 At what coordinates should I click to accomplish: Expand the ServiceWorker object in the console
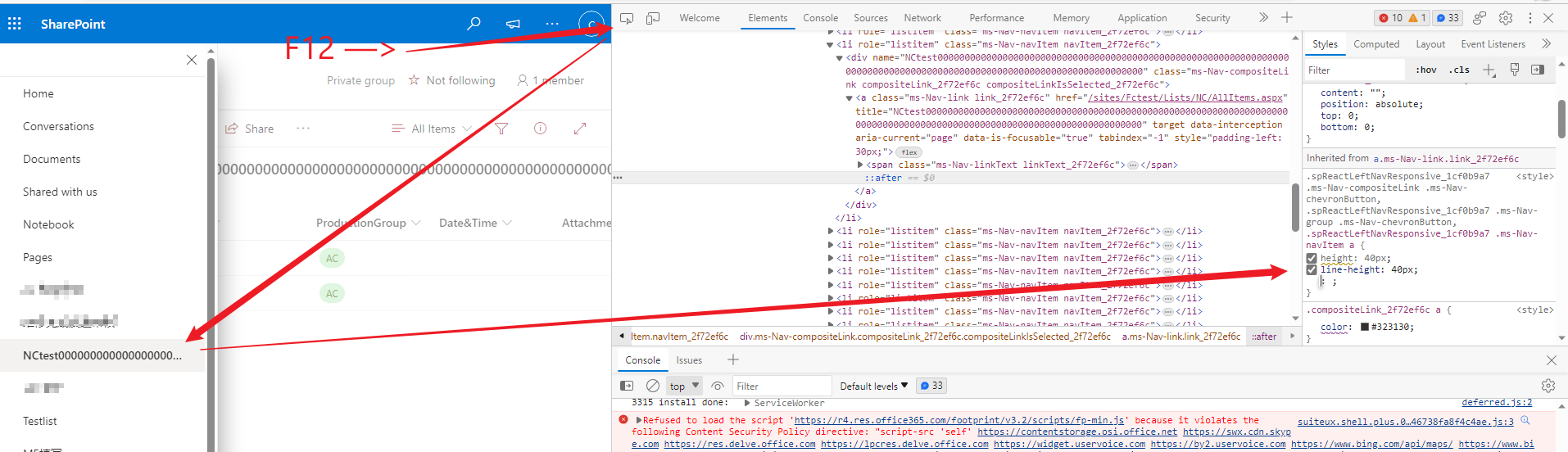pos(747,403)
